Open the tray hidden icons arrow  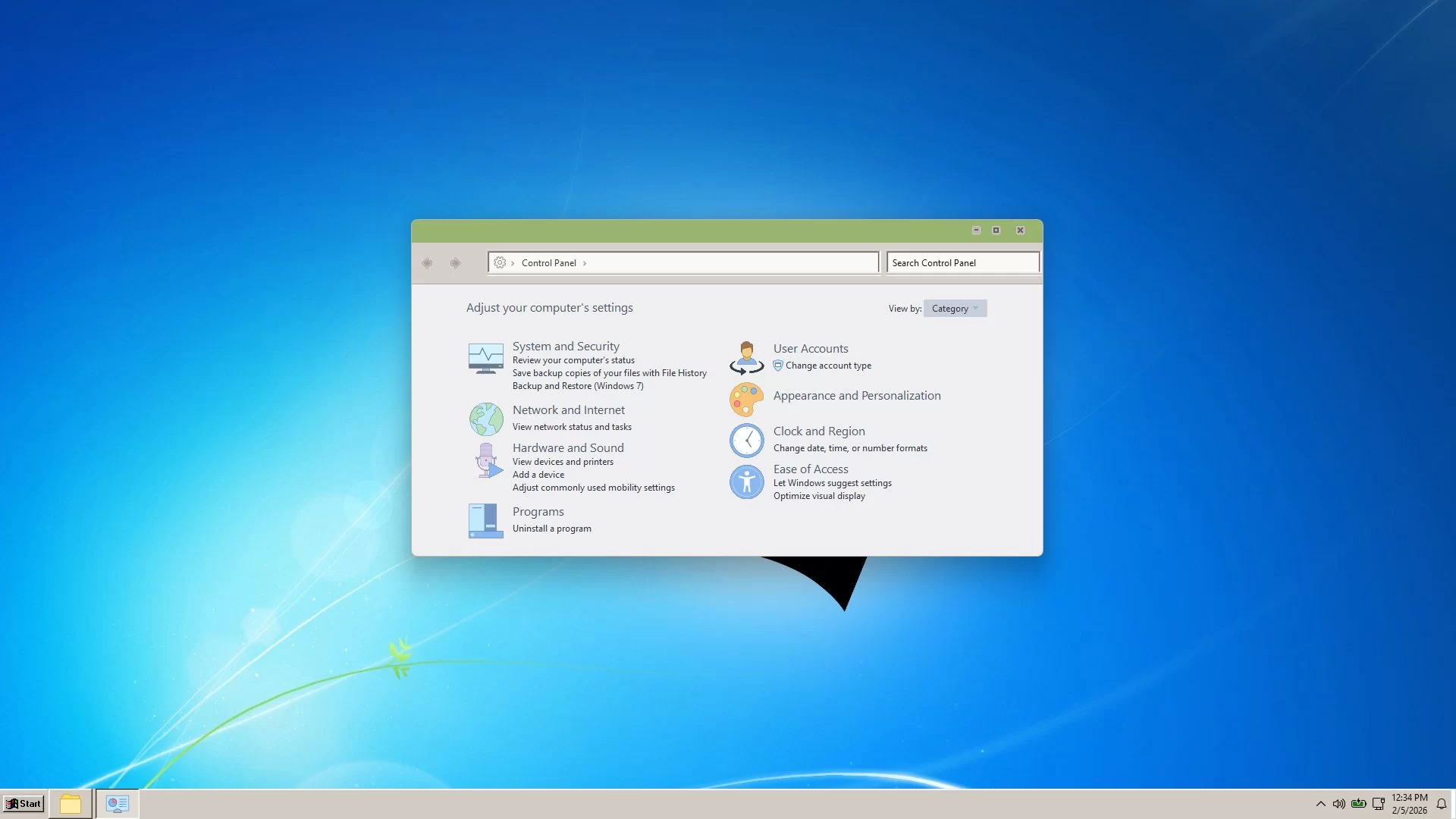[1320, 804]
